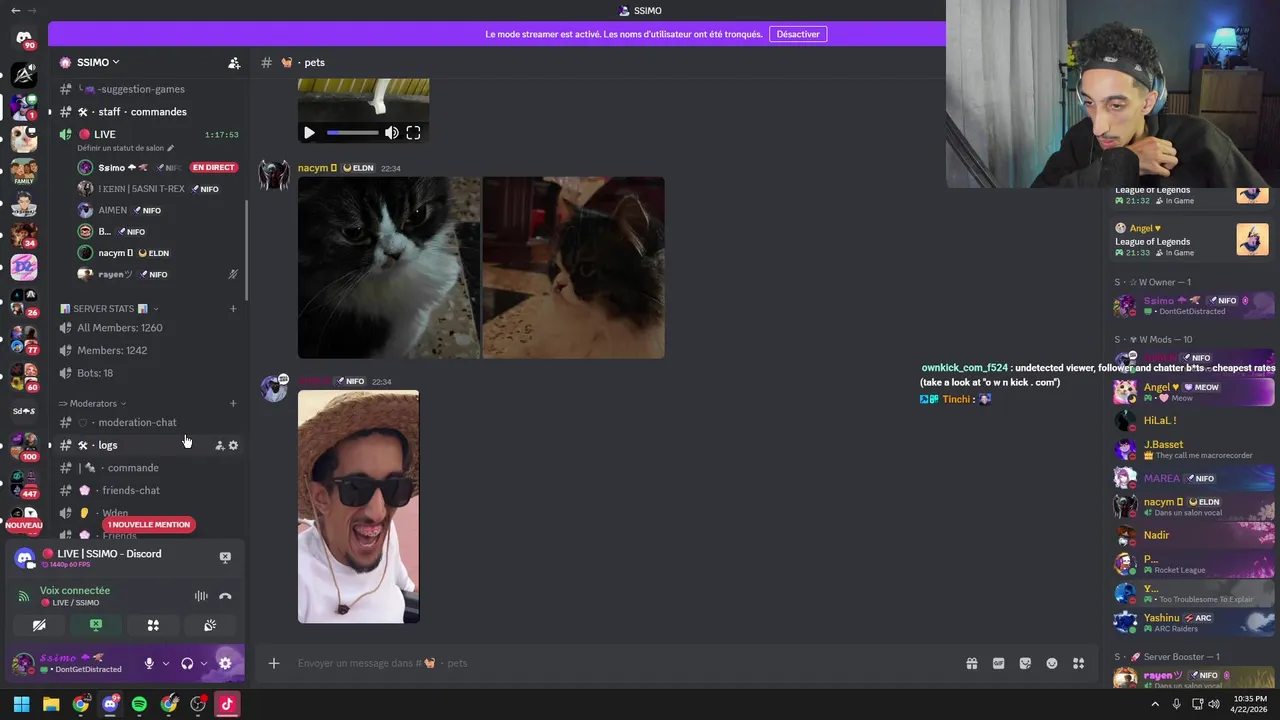
Task: Add channel to Moderators category
Action: 233,403
